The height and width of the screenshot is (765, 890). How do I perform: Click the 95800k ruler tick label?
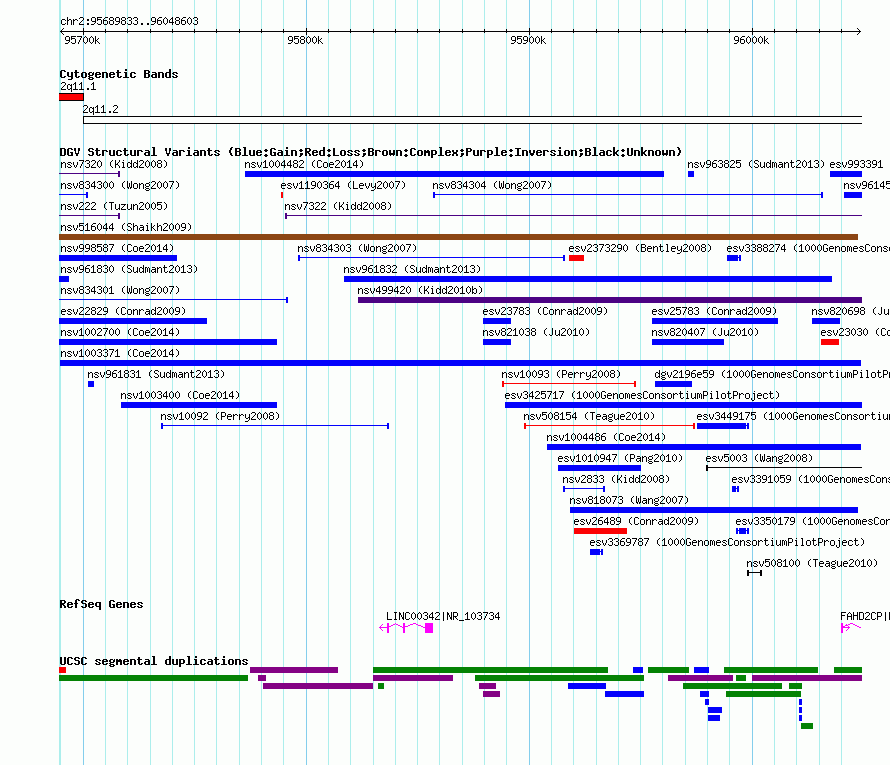click(x=305, y=40)
